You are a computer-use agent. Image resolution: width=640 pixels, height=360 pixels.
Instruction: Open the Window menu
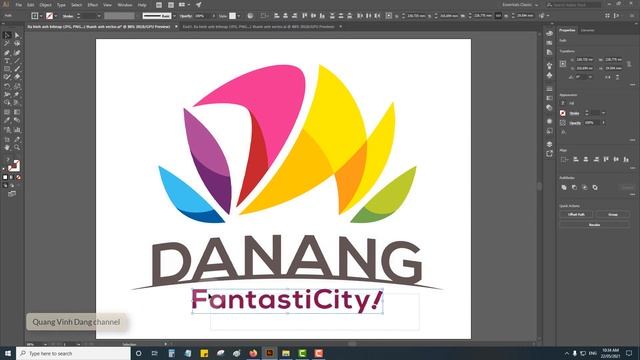pyautogui.click(x=124, y=5)
